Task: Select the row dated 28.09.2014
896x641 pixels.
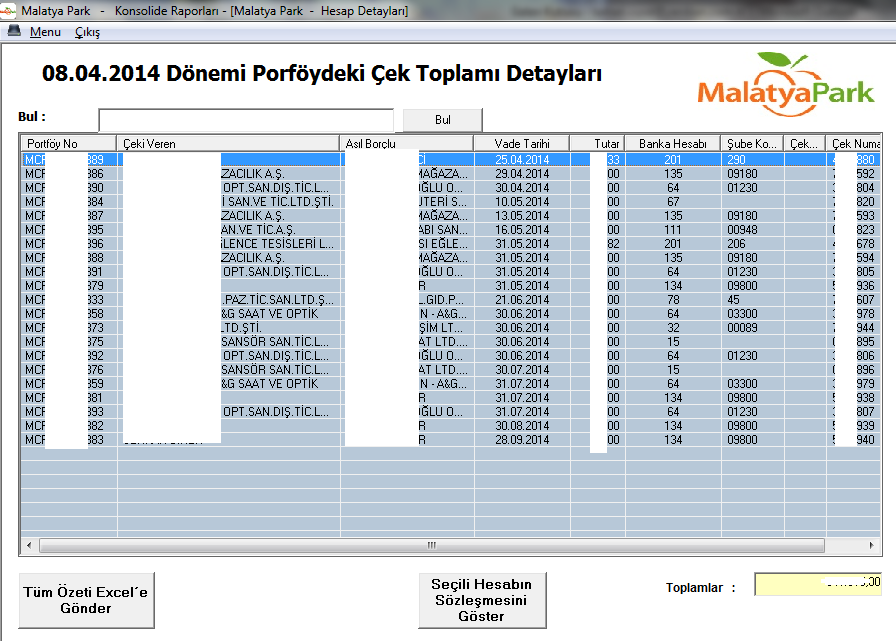Action: pos(450,440)
